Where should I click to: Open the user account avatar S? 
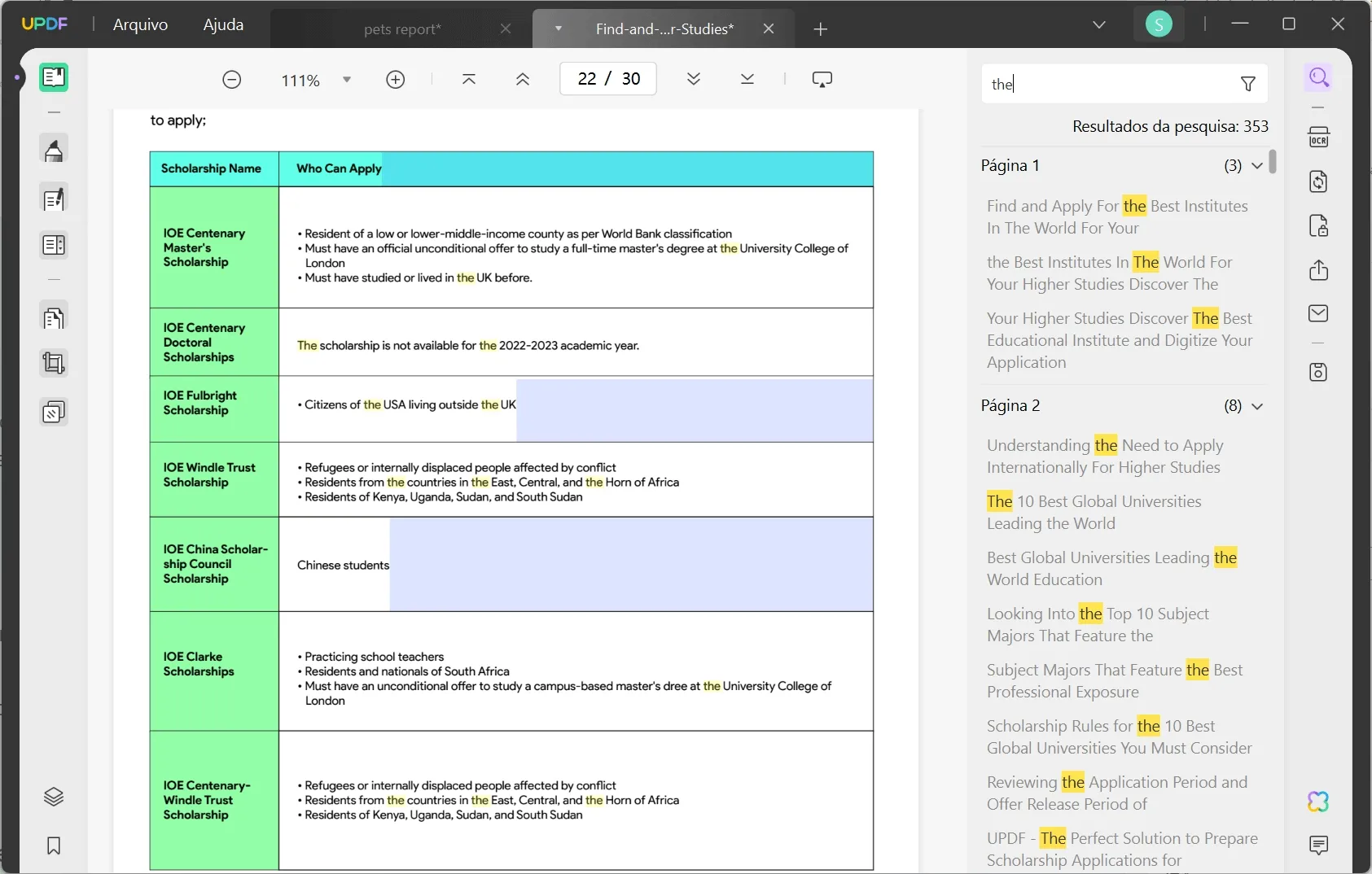point(1159,24)
